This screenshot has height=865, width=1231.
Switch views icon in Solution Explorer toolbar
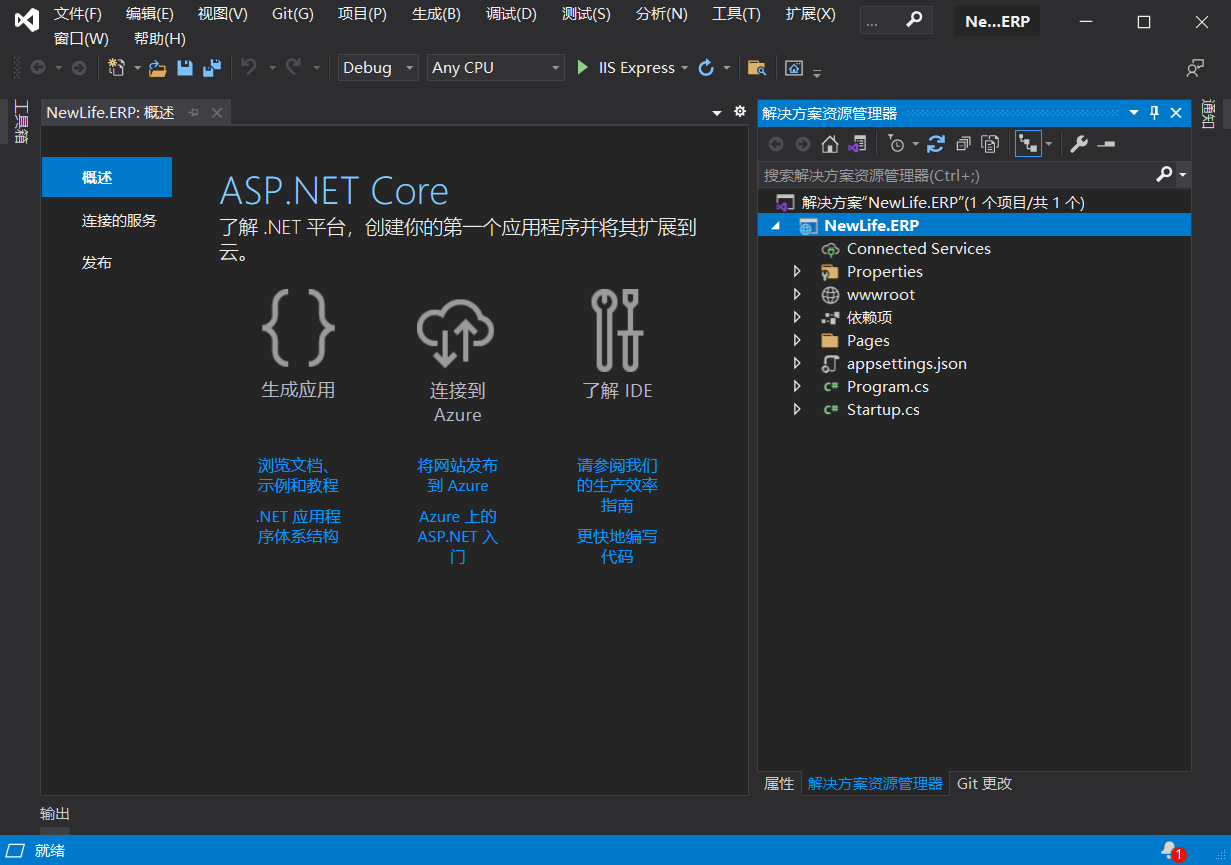point(857,144)
